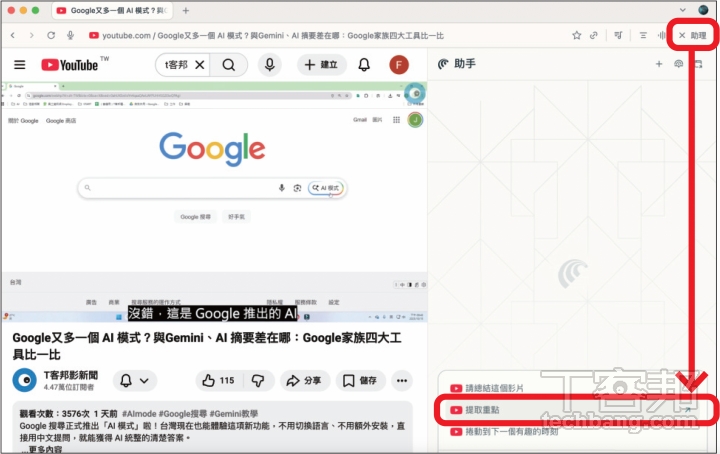Expand description with ...更多內容

point(41,449)
